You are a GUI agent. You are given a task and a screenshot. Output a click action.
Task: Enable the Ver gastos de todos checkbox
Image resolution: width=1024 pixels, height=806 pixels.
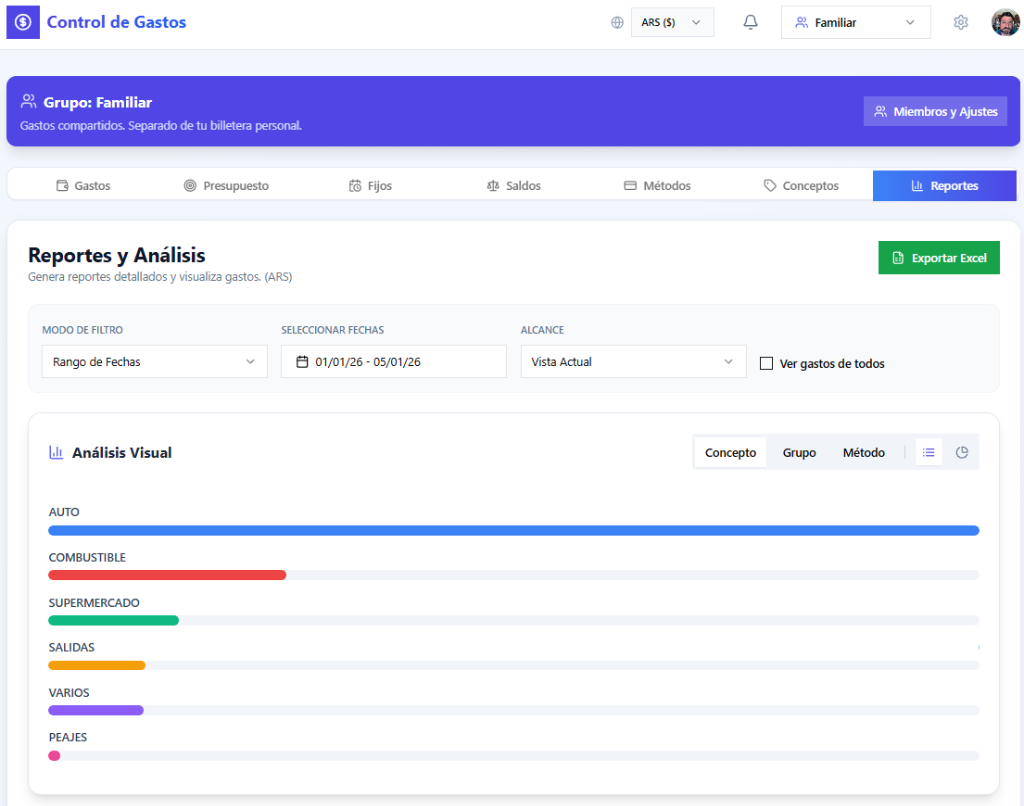[767, 364]
